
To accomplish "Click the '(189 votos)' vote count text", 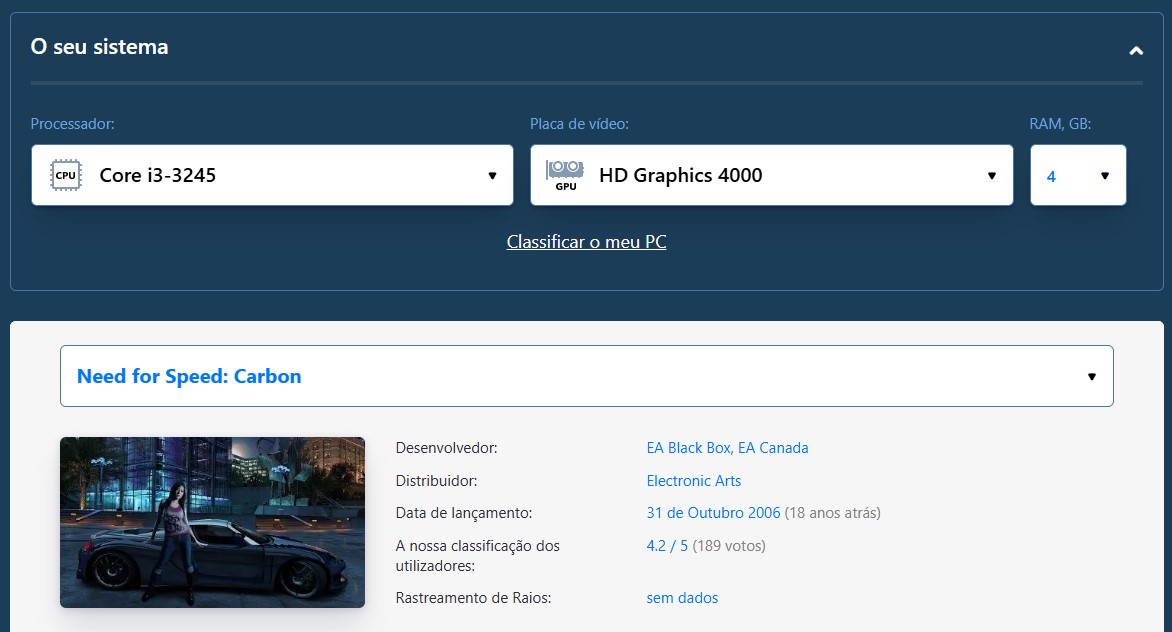I will point(729,546).
